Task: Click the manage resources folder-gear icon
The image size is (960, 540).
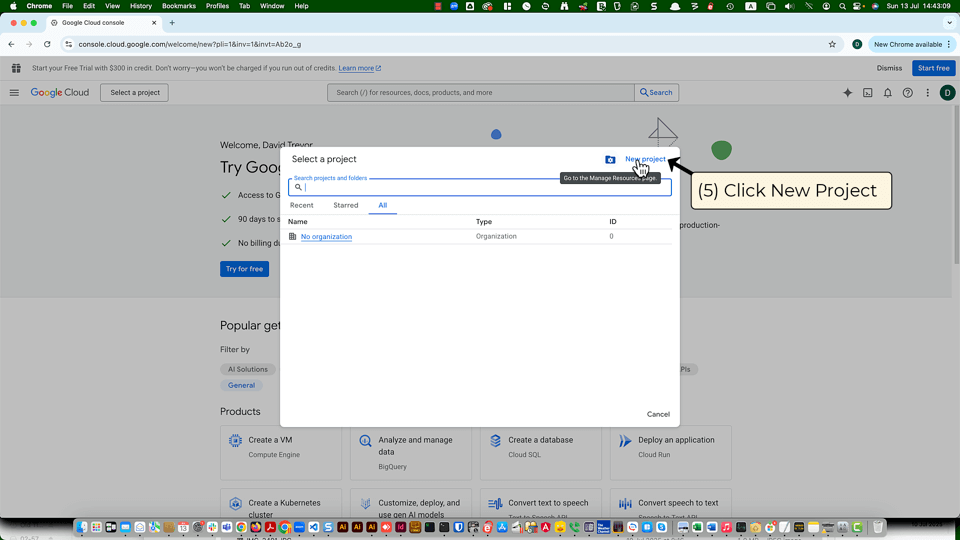Action: (x=610, y=159)
